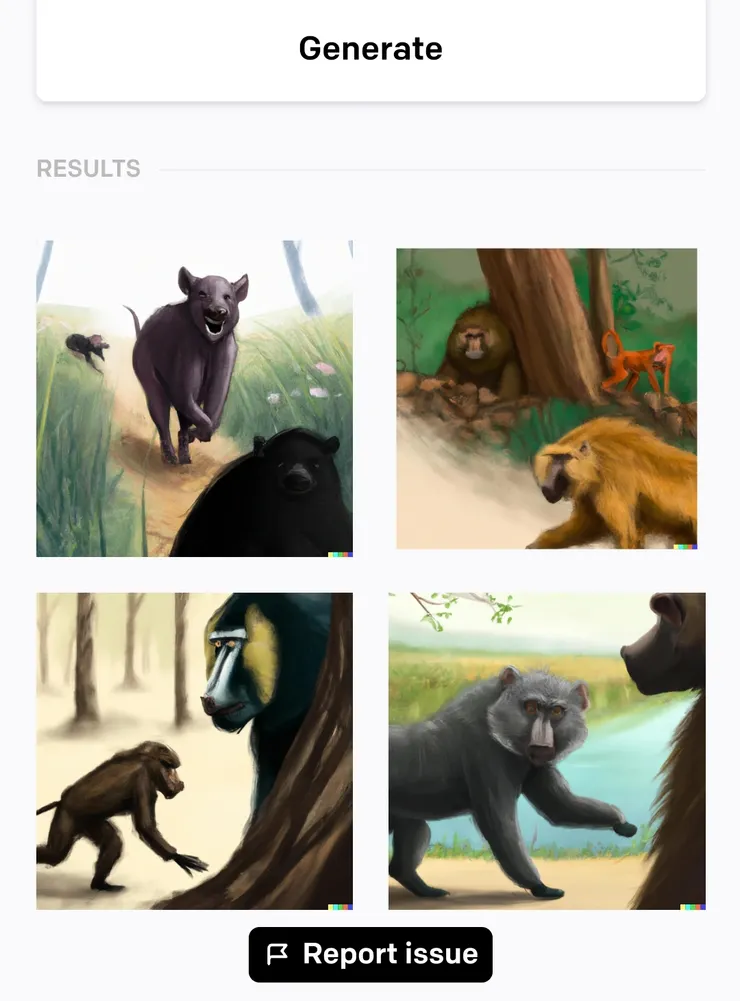Click the Report issue button
The image size is (740, 1001).
click(x=370, y=954)
